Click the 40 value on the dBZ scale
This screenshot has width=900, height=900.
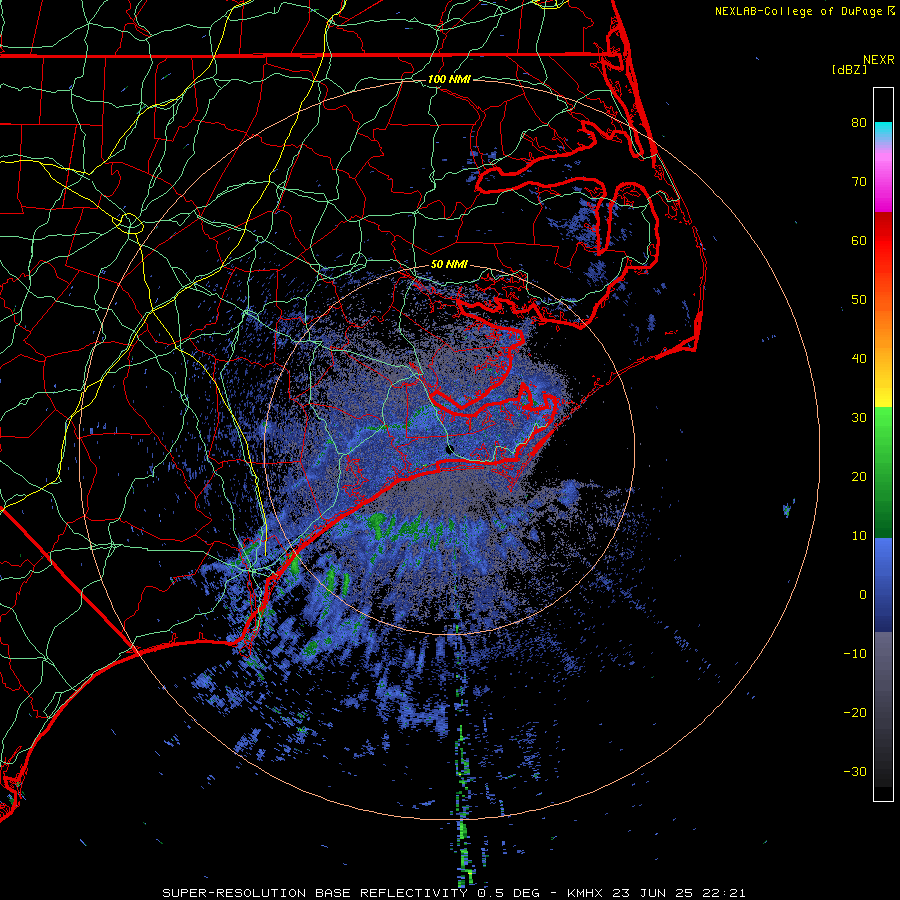(859, 359)
